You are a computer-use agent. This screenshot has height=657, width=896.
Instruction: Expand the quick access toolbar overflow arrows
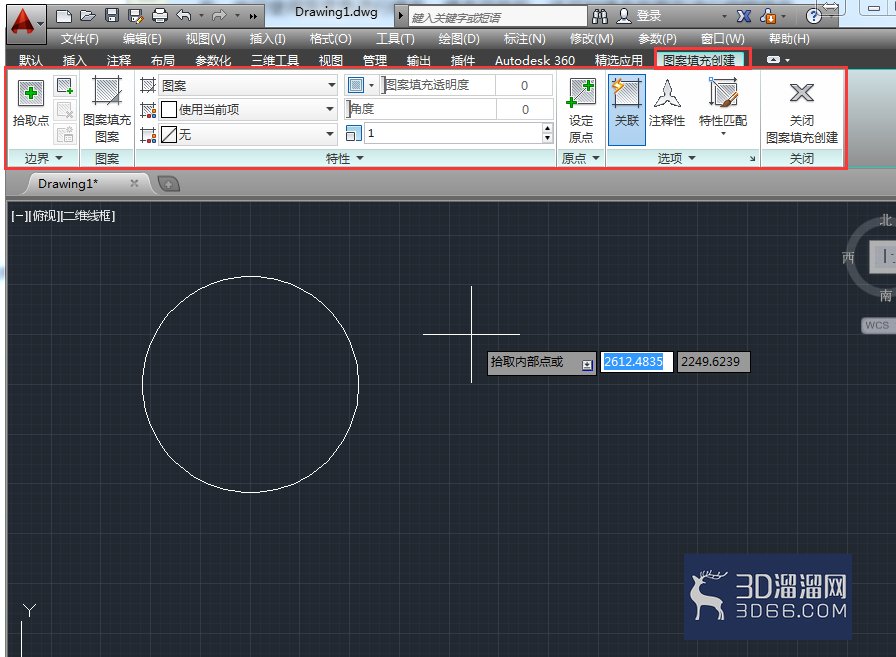click(253, 17)
